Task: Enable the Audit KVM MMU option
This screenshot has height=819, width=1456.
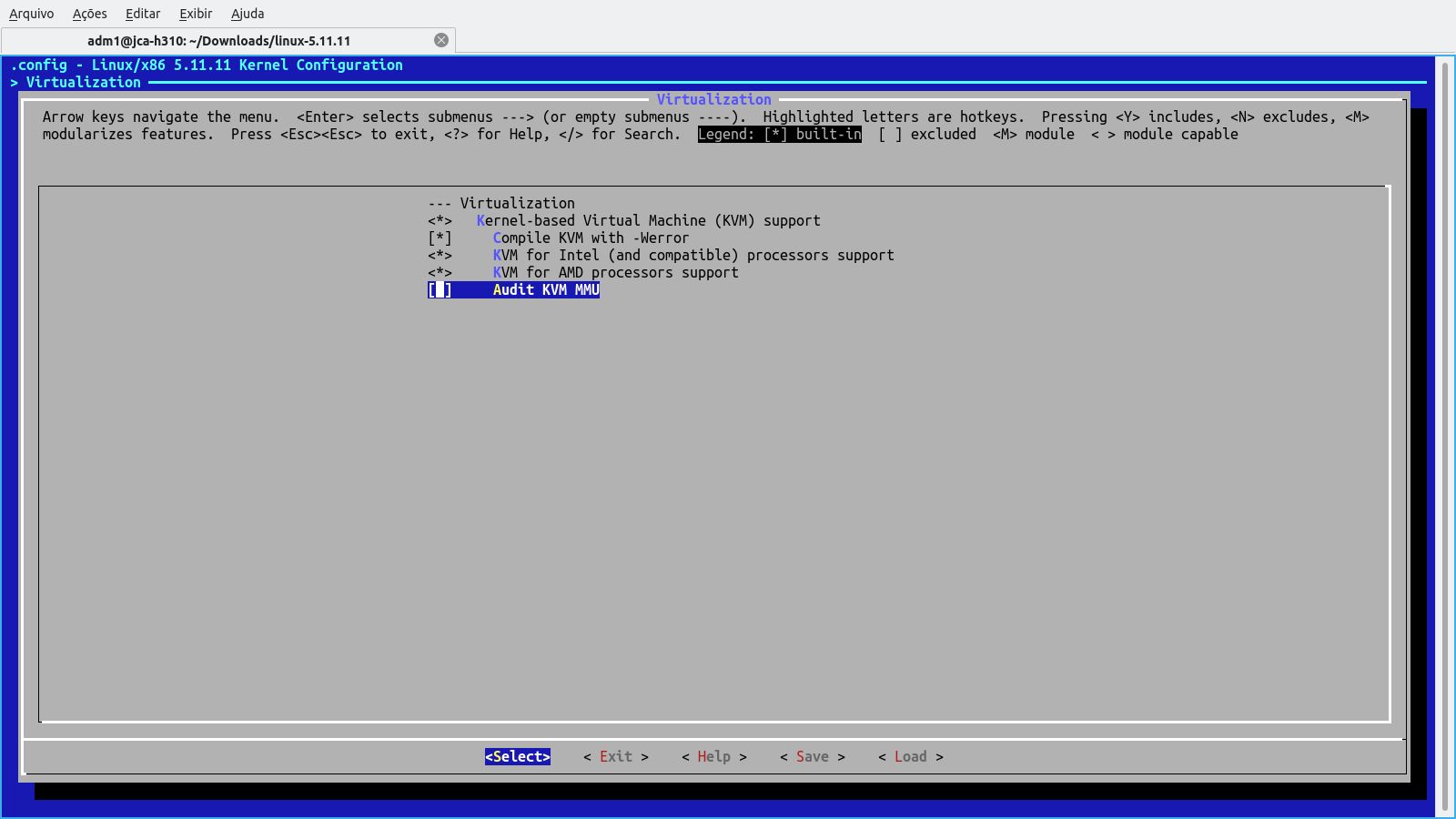Action: point(440,289)
